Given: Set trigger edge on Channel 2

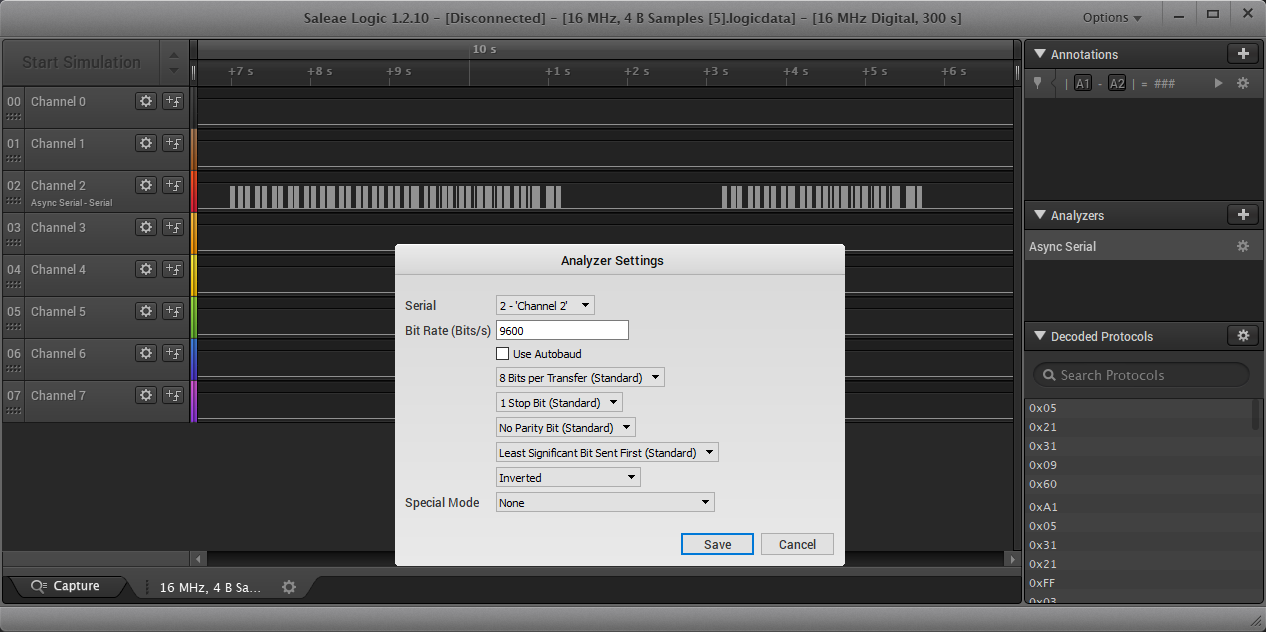Looking at the screenshot, I should pos(173,185).
